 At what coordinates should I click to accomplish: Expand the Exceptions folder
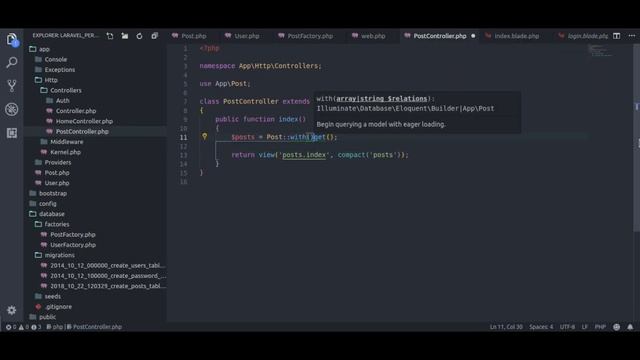[60, 70]
